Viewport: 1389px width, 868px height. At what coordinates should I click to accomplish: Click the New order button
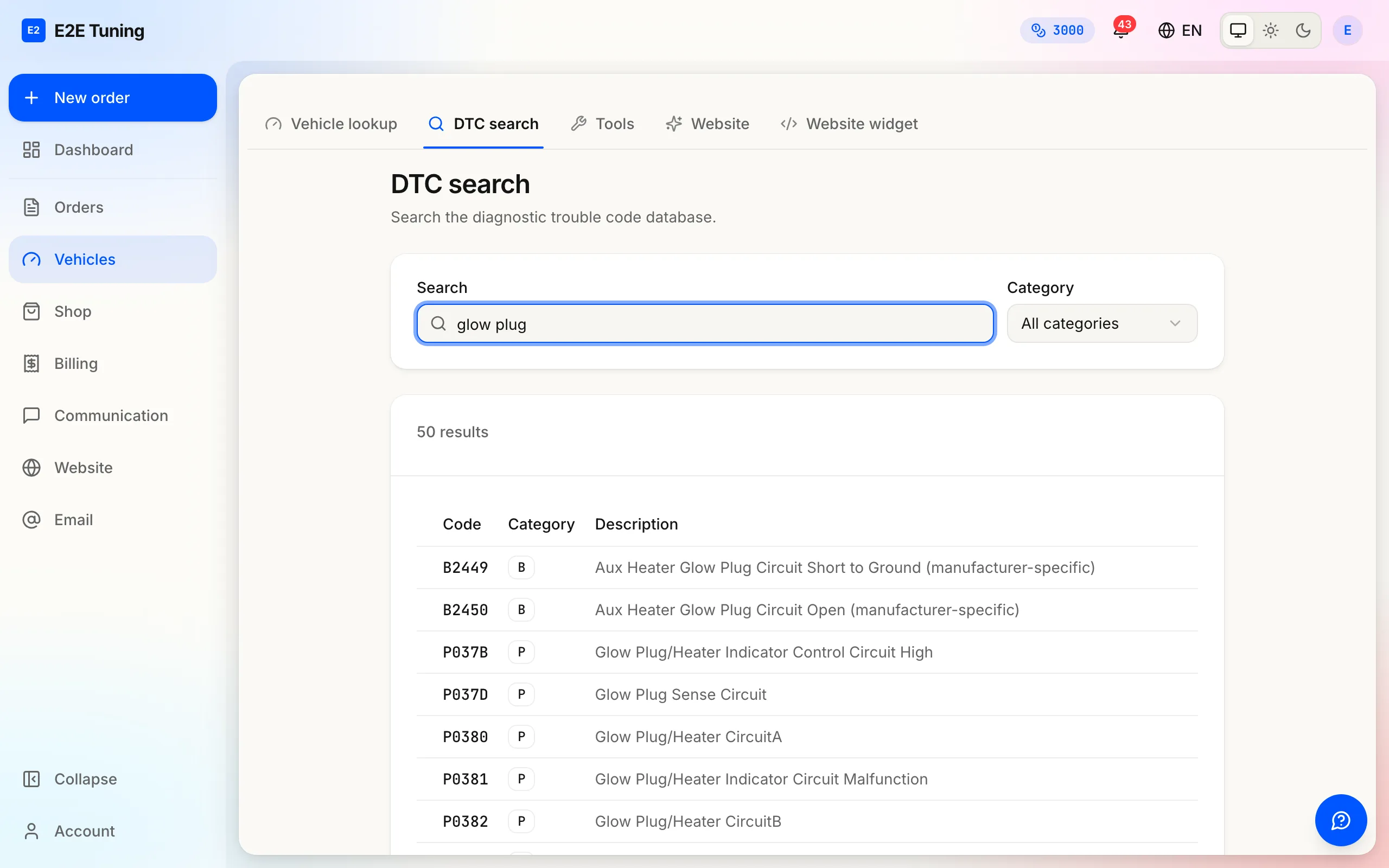(112, 98)
